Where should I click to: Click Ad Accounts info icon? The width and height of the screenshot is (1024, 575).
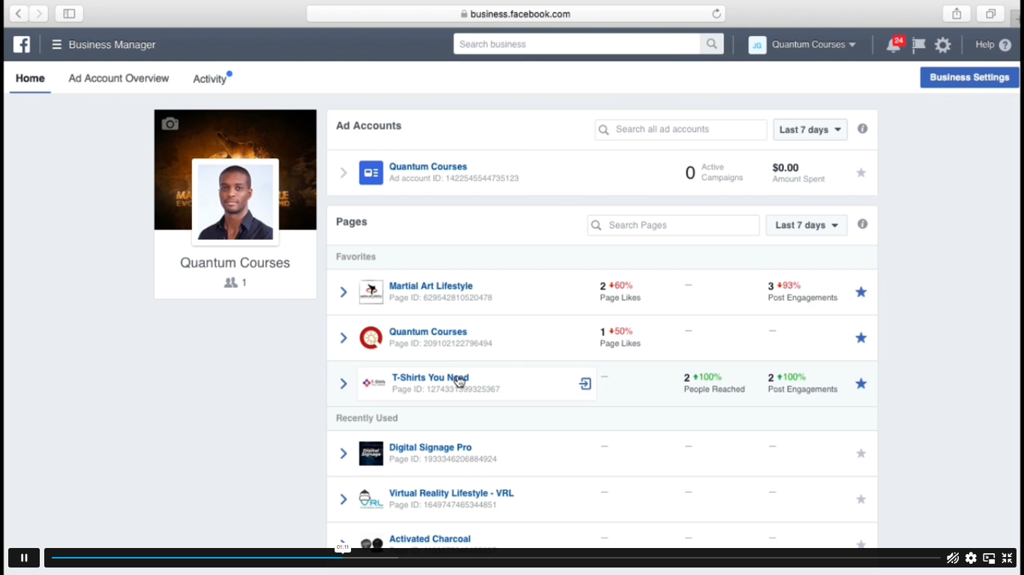tap(862, 129)
